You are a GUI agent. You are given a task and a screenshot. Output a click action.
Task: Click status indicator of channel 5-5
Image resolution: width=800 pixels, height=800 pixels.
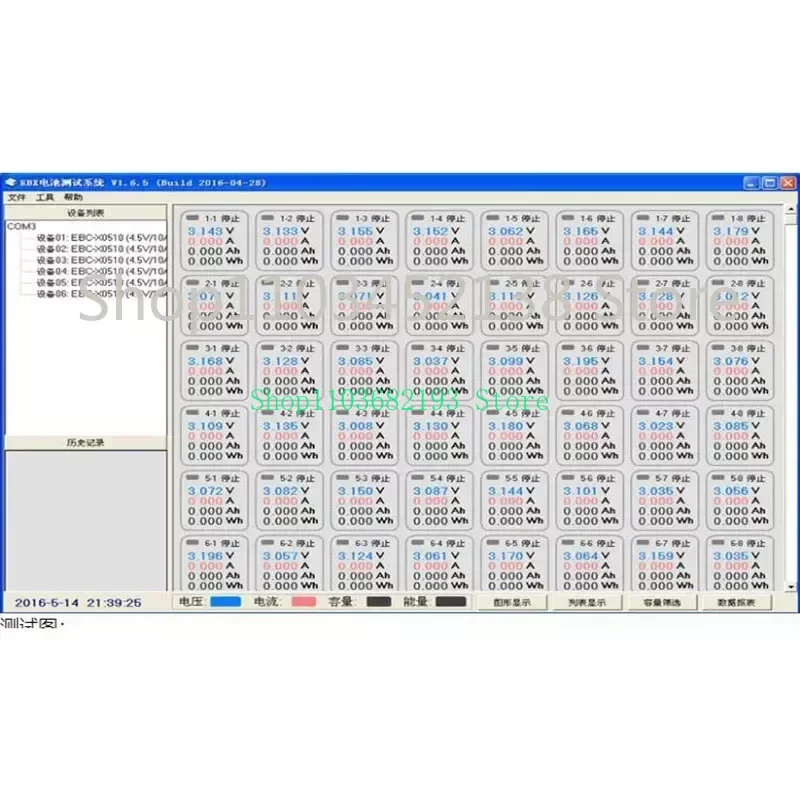click(x=493, y=478)
